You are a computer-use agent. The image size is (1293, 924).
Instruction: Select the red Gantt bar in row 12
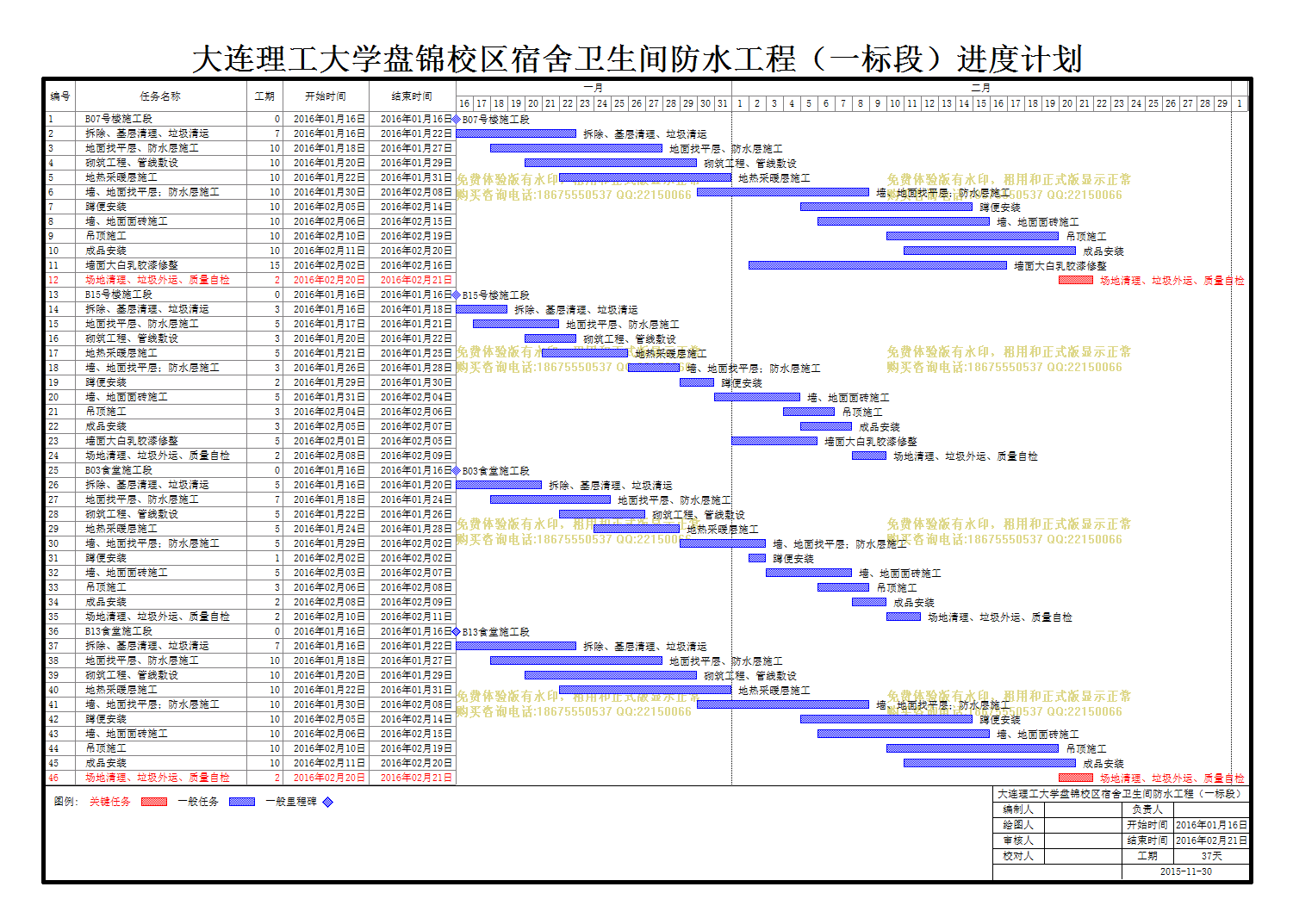[1076, 280]
